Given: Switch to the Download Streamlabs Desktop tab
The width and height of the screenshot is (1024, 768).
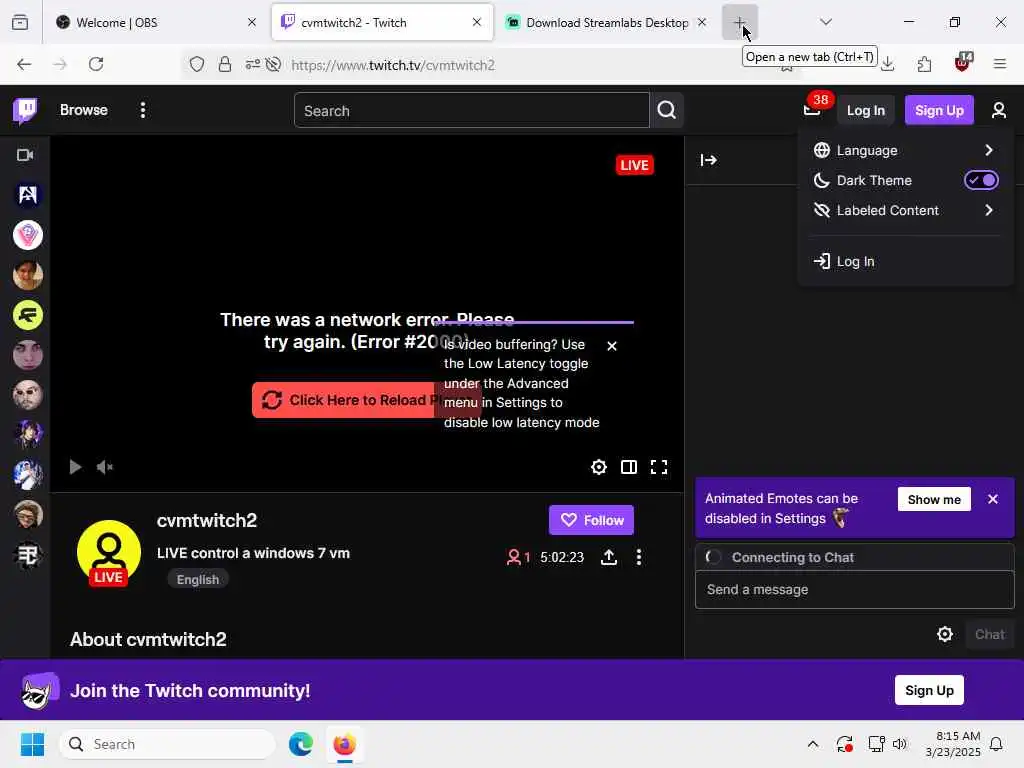Looking at the screenshot, I should pyautogui.click(x=607, y=22).
